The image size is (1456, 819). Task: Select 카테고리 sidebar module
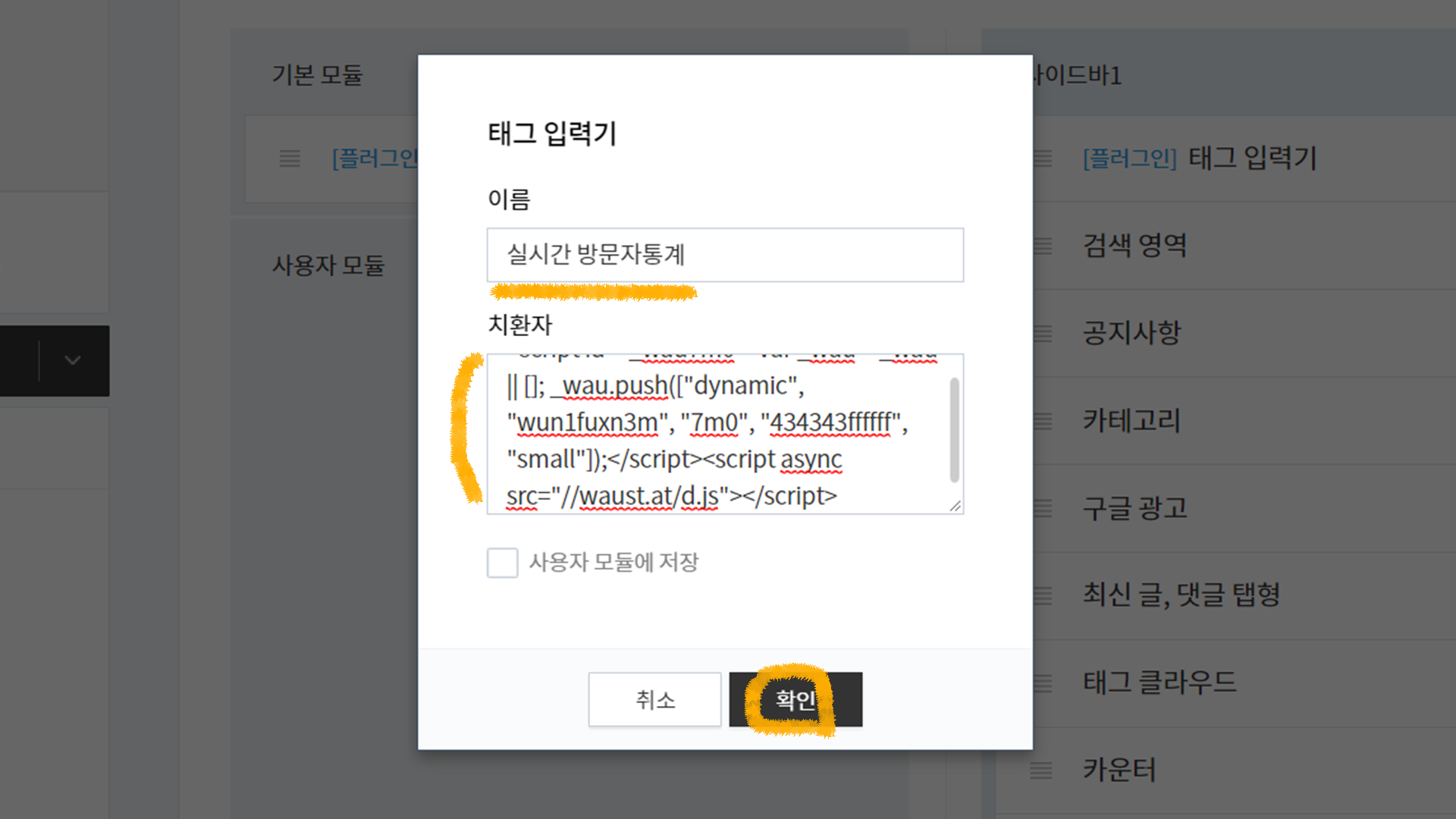[1131, 421]
